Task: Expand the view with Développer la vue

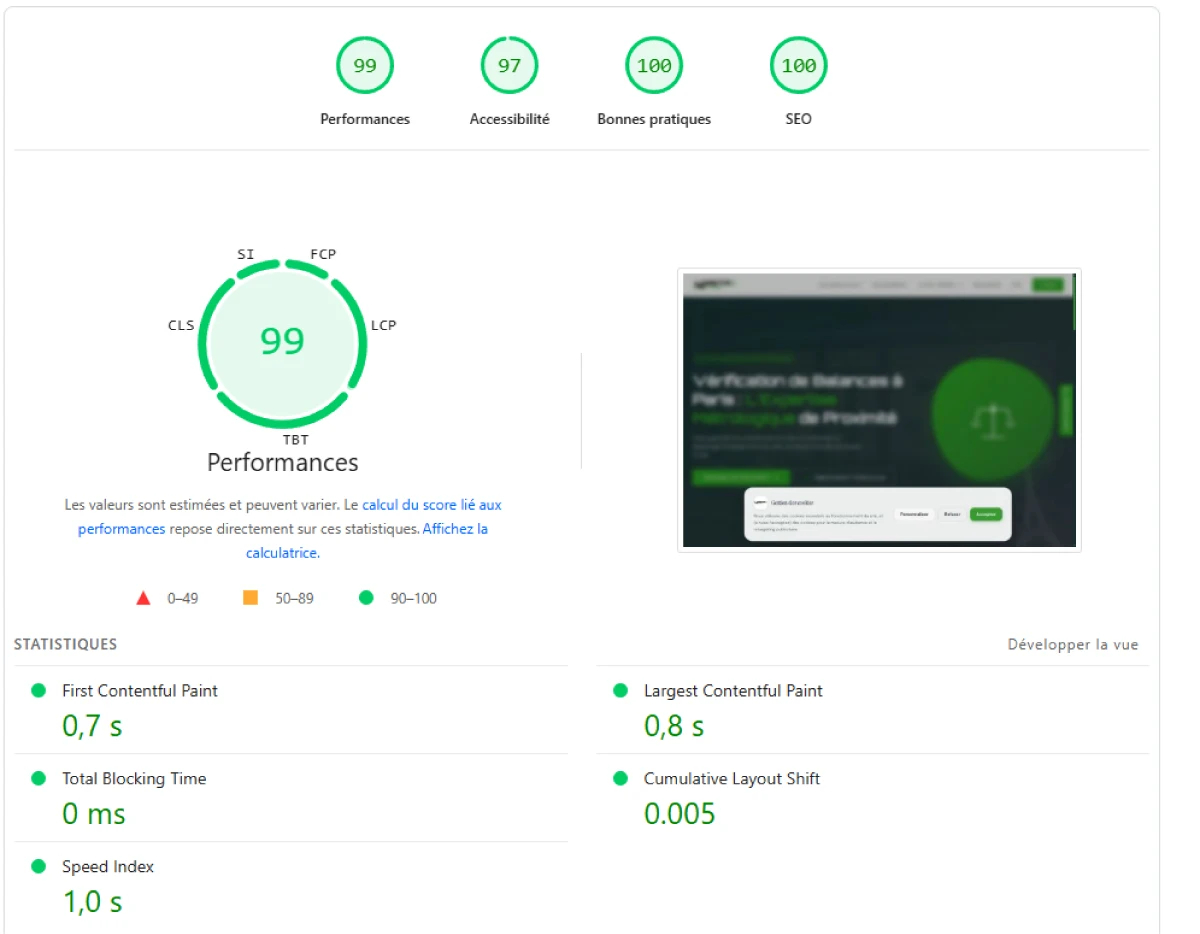Action: (x=1073, y=645)
